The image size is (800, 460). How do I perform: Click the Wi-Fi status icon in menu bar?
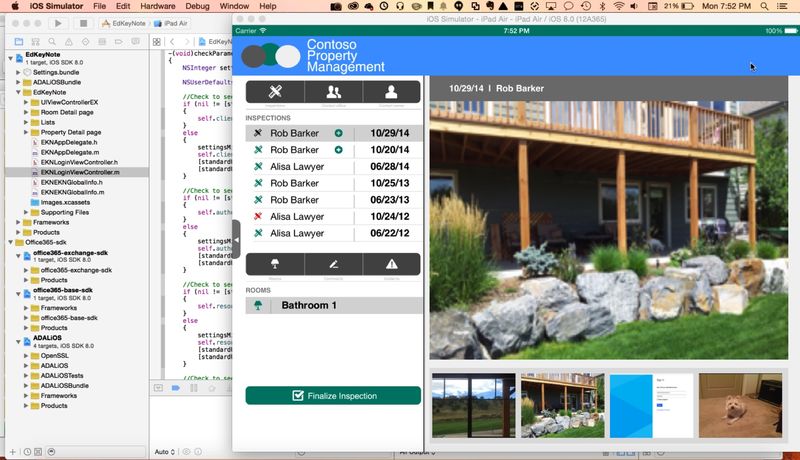(x=618, y=6)
